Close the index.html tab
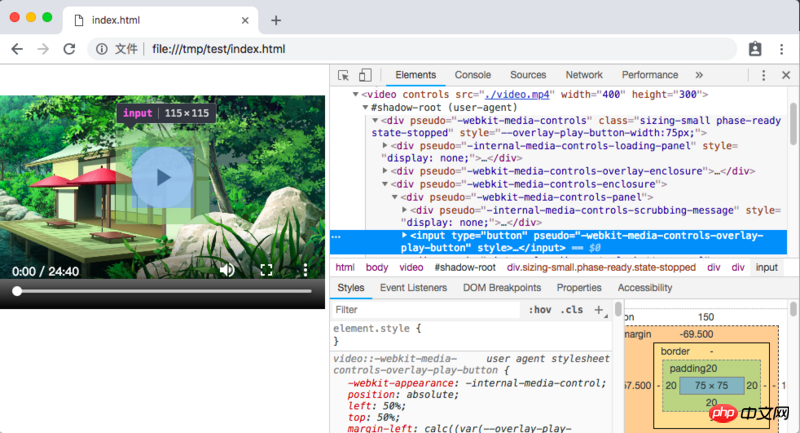 click(245, 20)
